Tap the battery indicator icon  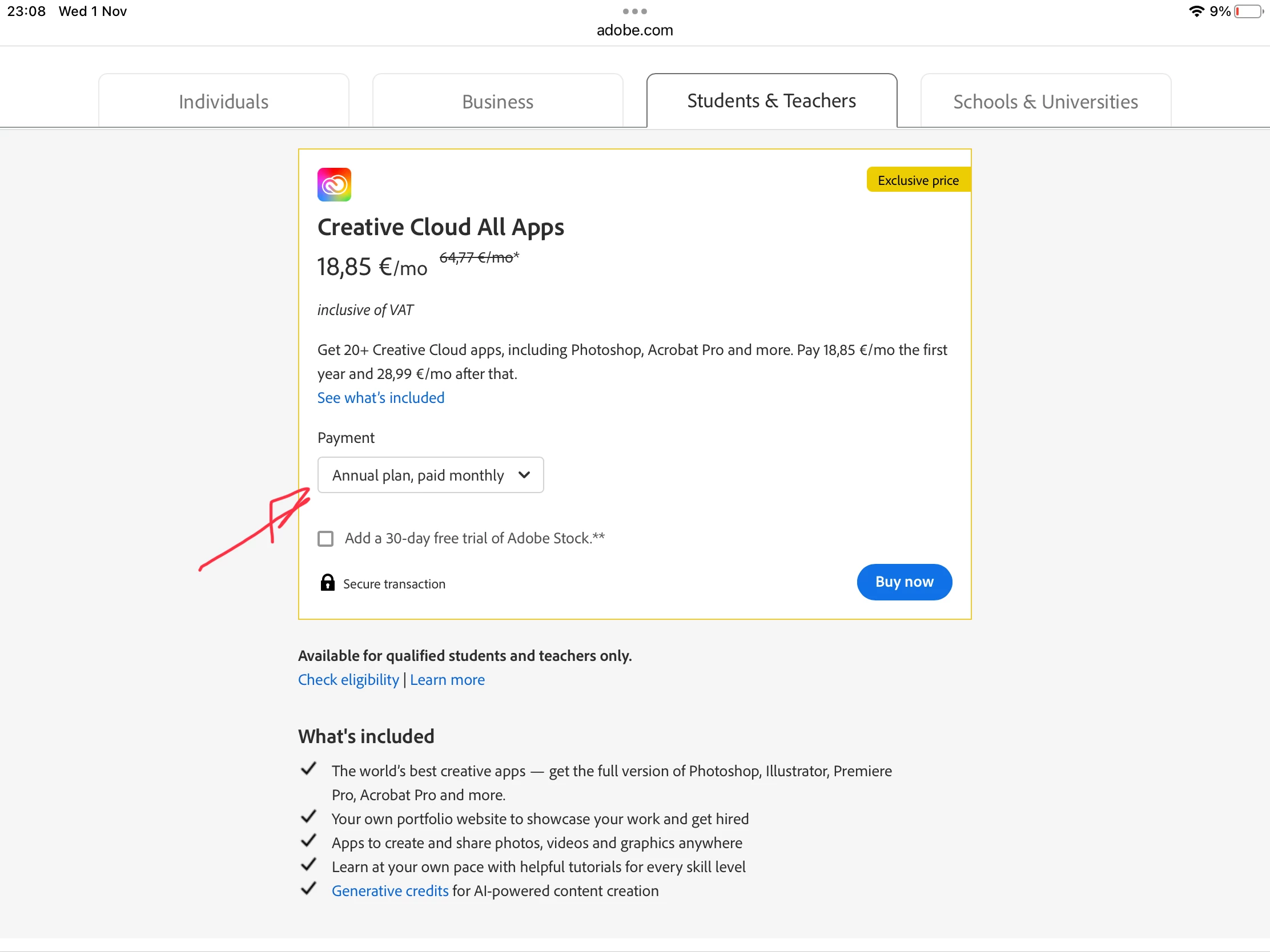(x=1248, y=11)
